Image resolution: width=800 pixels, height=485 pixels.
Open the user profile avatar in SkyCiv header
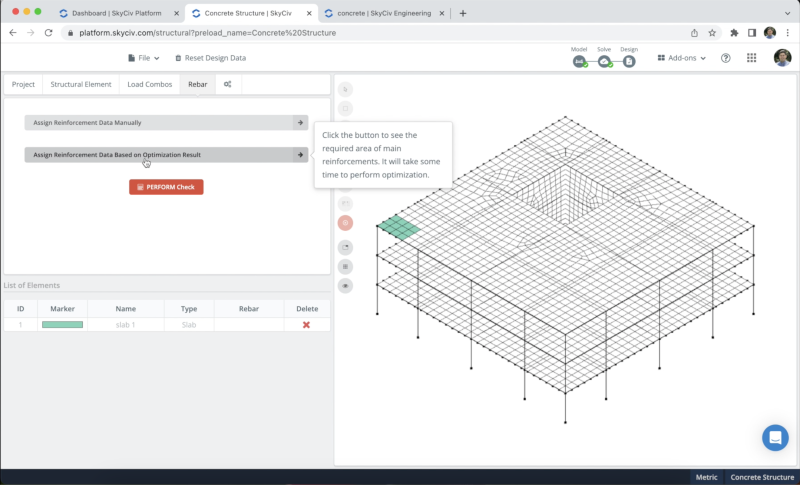pos(782,58)
